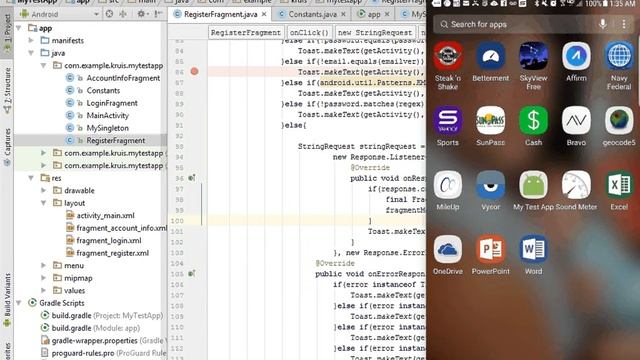
Task: Open the OneDrive app
Action: [448, 249]
